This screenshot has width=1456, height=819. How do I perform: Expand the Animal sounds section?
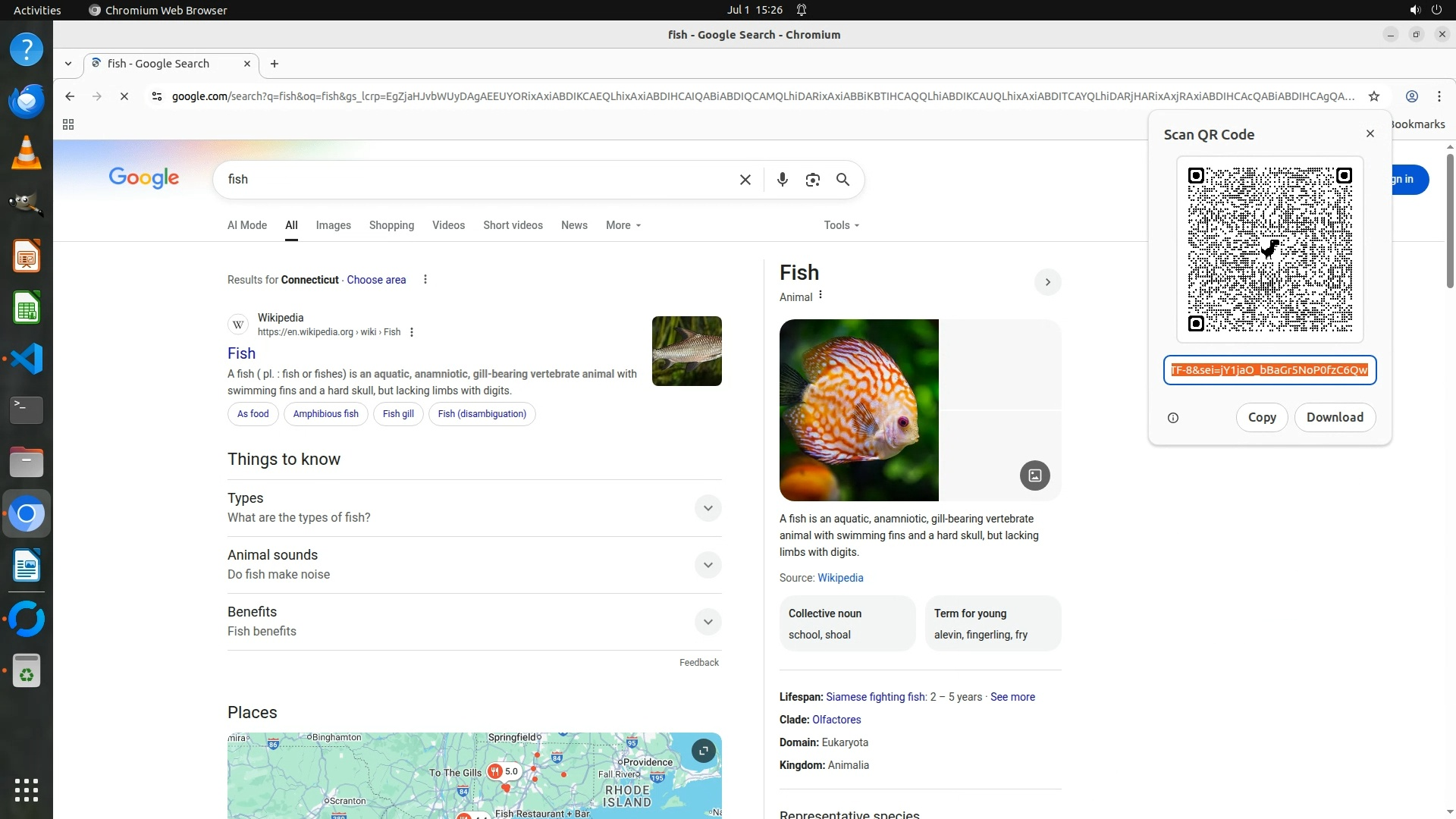pyautogui.click(x=707, y=565)
